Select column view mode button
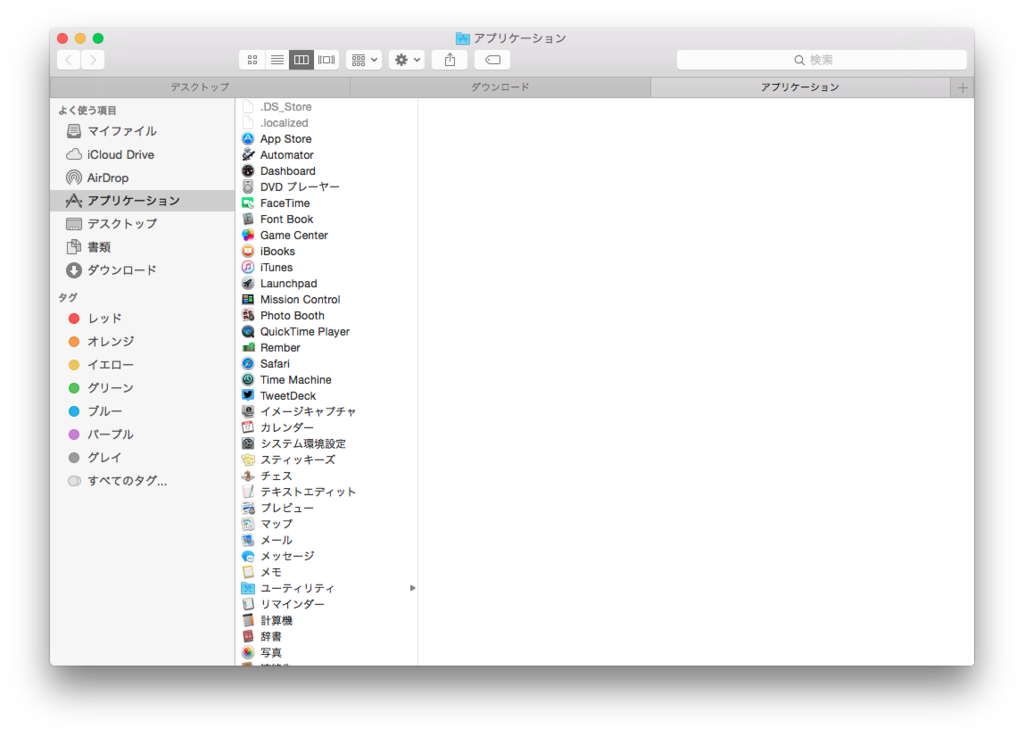The image size is (1024, 737). pyautogui.click(x=301, y=60)
